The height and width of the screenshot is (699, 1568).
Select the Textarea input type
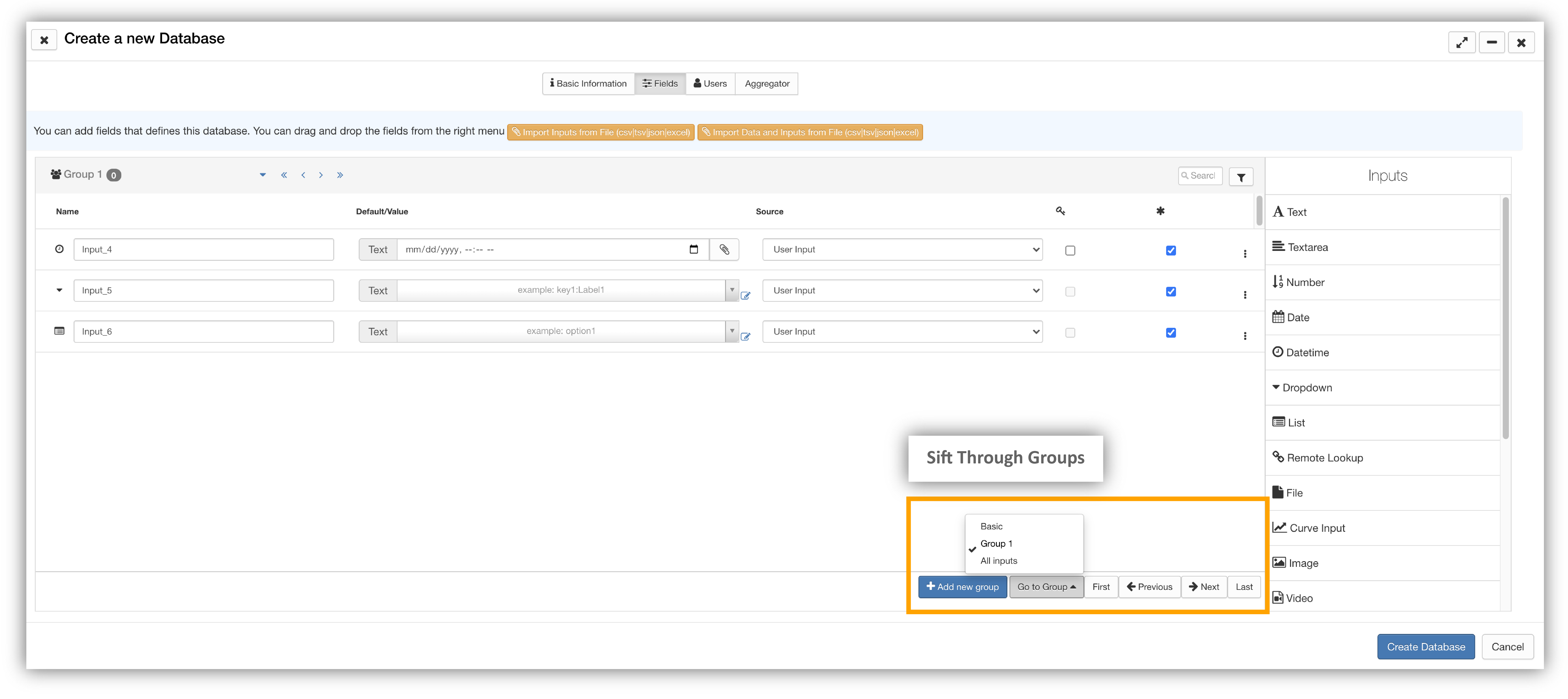click(x=1382, y=247)
